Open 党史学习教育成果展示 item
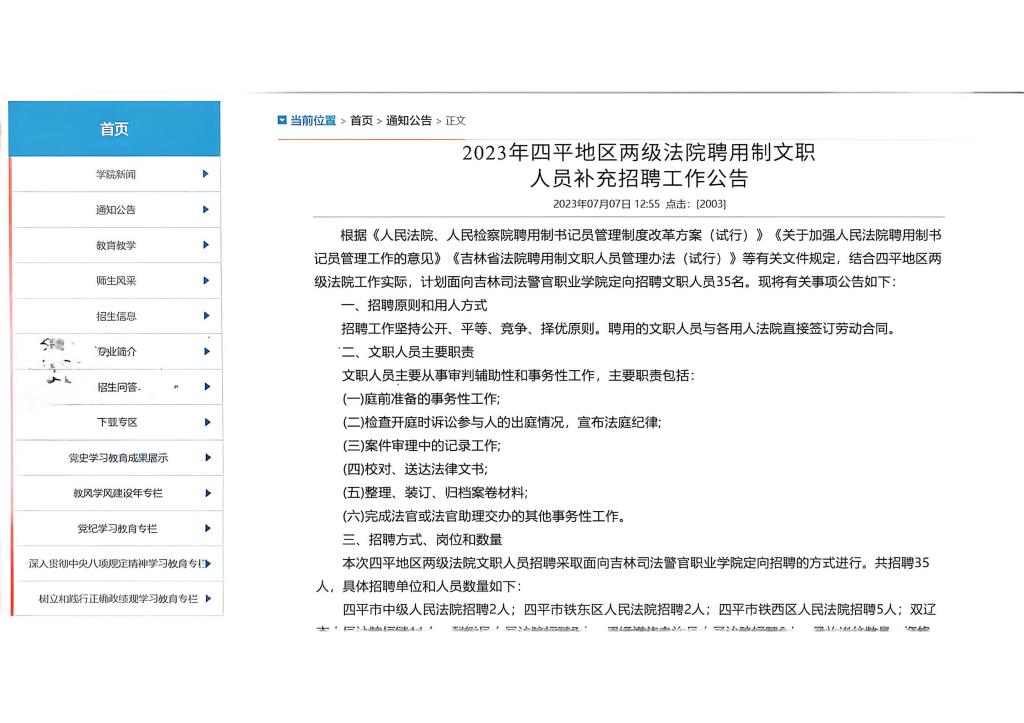The height and width of the screenshot is (723, 1024). point(118,458)
